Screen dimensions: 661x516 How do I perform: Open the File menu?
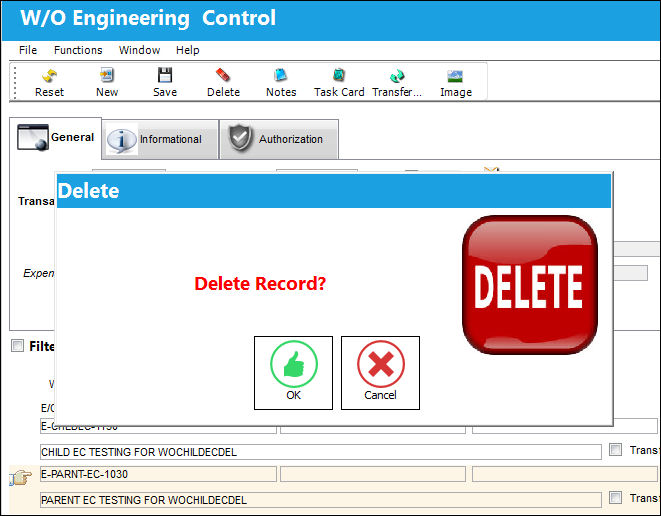[28, 50]
